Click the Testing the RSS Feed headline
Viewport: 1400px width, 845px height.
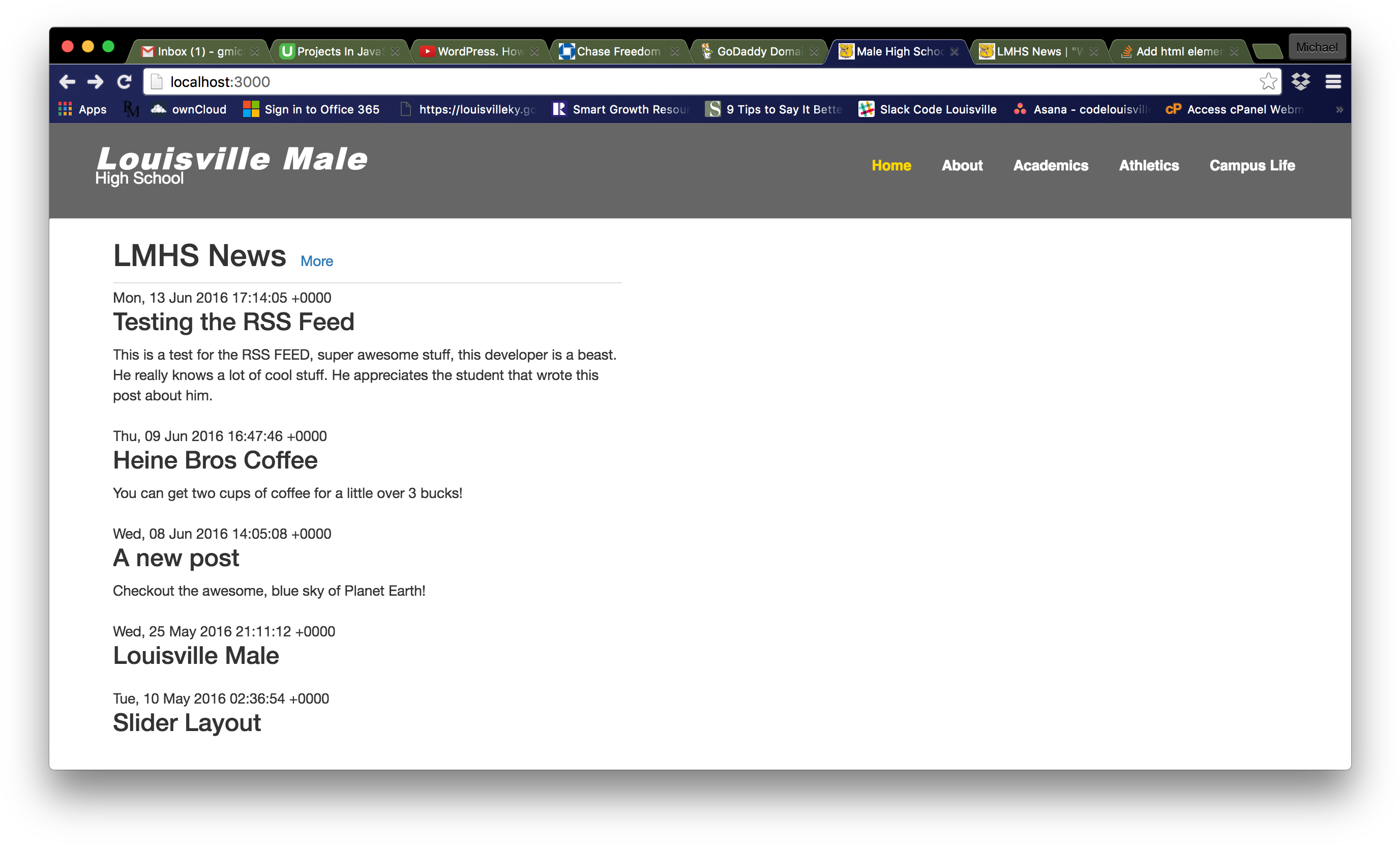coord(233,322)
